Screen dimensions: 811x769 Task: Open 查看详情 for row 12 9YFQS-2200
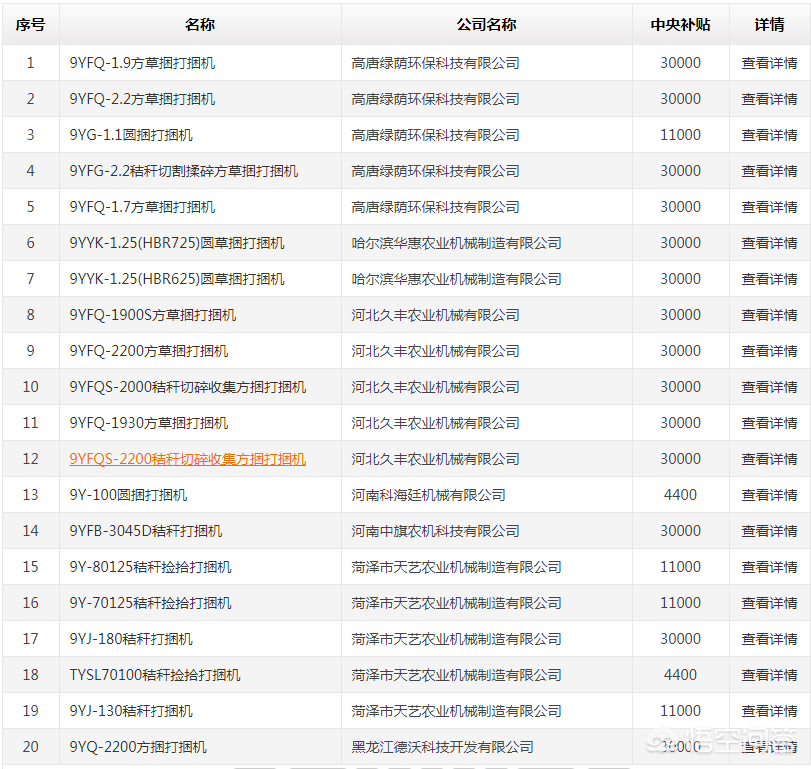pos(769,459)
